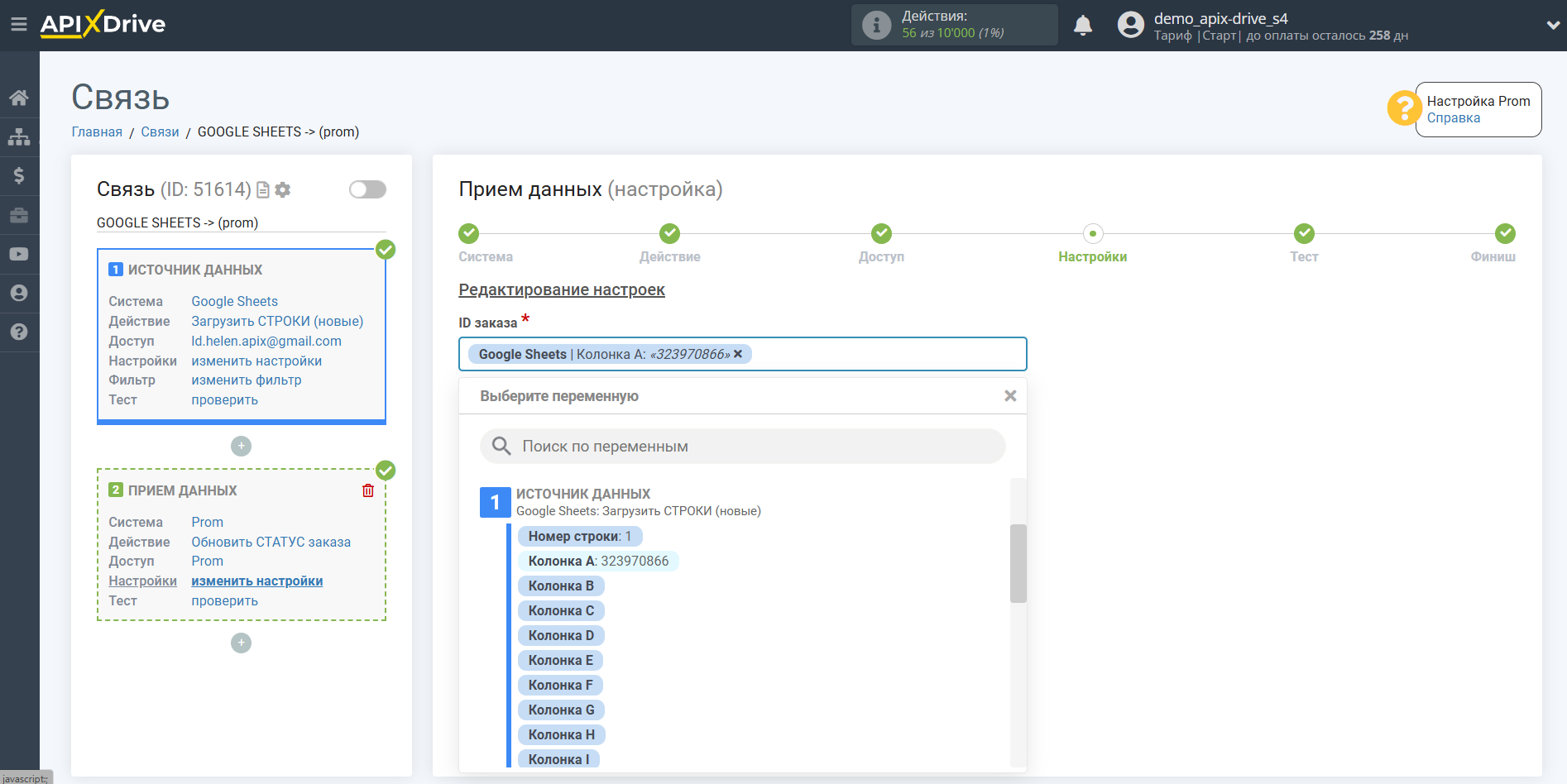Go to the Система step
Viewport: 1567px width, 784px height.
(x=469, y=233)
